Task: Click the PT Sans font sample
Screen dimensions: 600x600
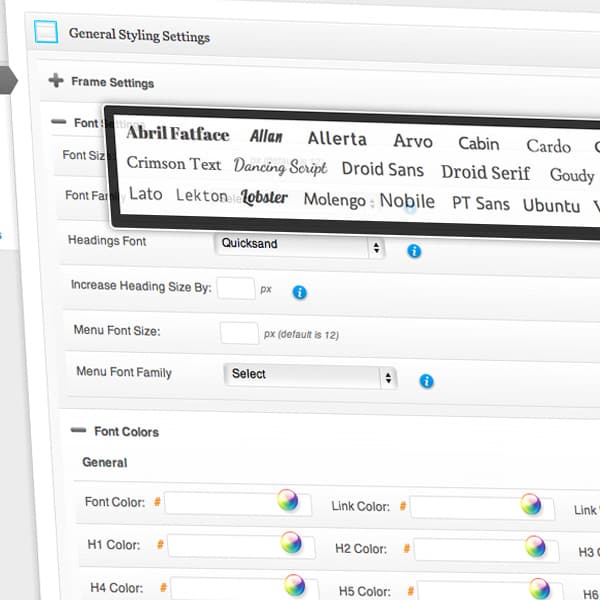Action: pyautogui.click(x=481, y=203)
